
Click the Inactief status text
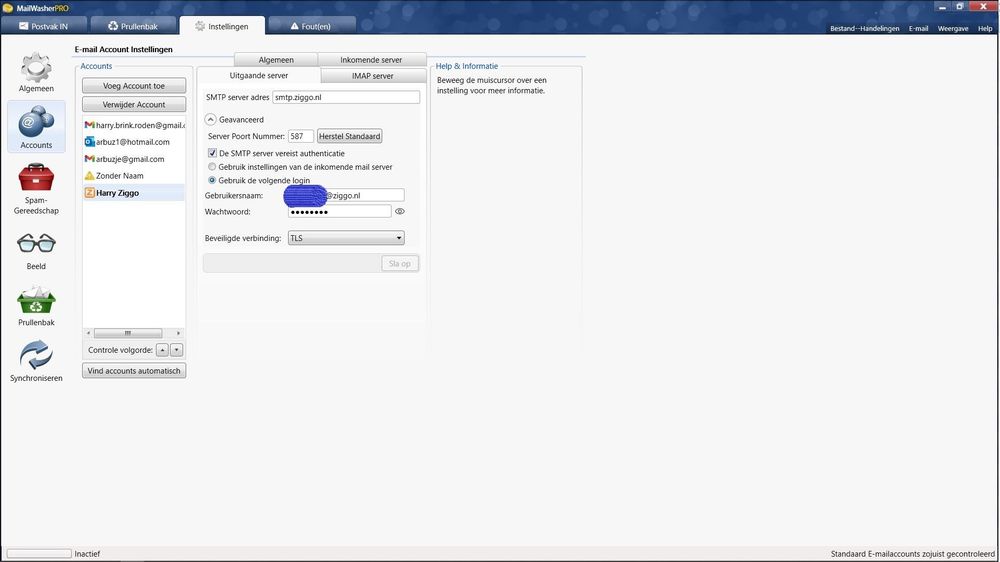(x=87, y=554)
